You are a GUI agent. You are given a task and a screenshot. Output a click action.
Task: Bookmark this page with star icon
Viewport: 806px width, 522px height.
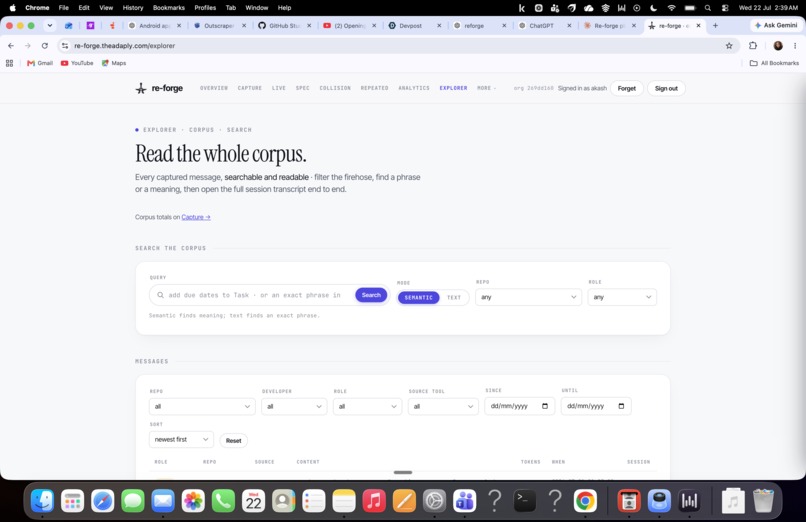tap(729, 46)
